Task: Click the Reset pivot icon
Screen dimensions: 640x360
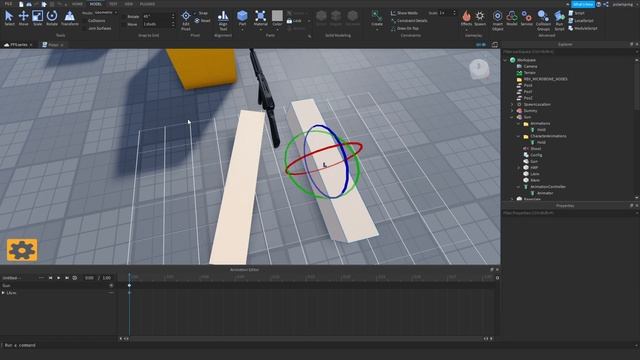Action: click(x=197, y=21)
